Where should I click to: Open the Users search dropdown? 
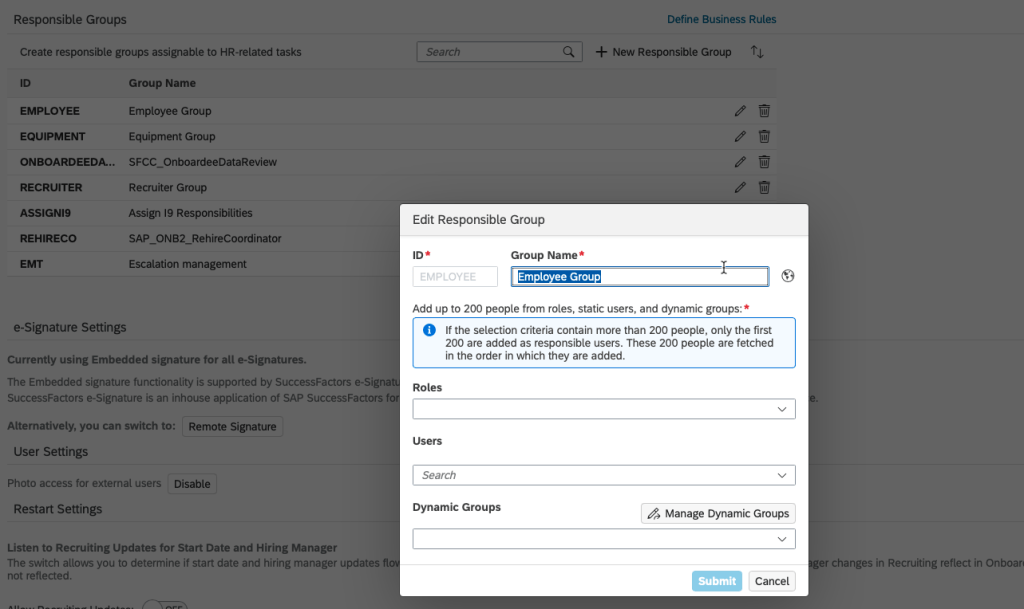coord(781,475)
